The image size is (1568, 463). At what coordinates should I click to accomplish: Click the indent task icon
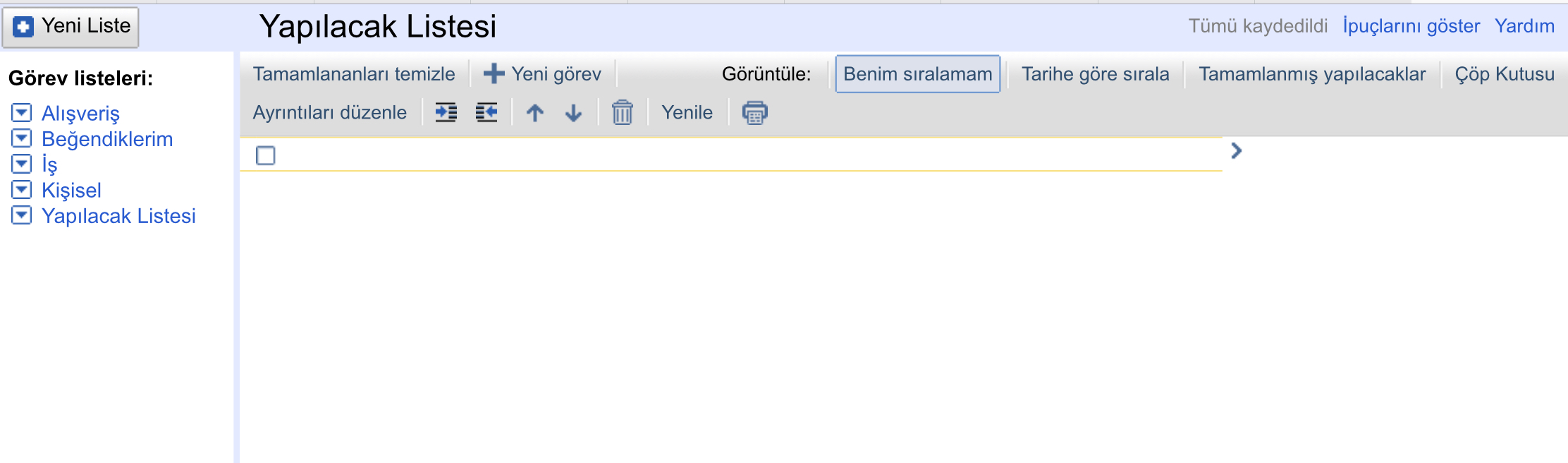446,112
